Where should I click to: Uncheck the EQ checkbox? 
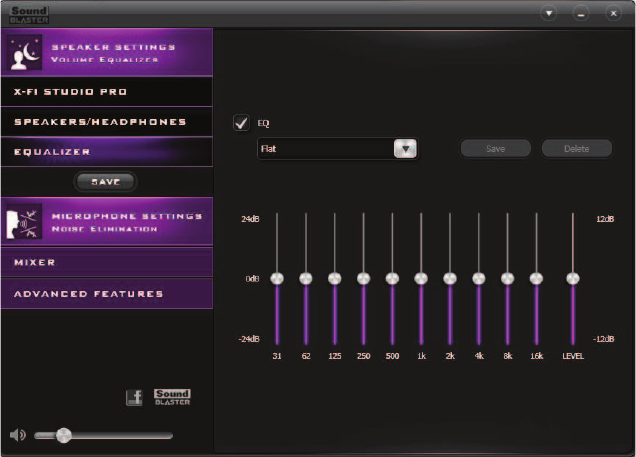[x=241, y=123]
